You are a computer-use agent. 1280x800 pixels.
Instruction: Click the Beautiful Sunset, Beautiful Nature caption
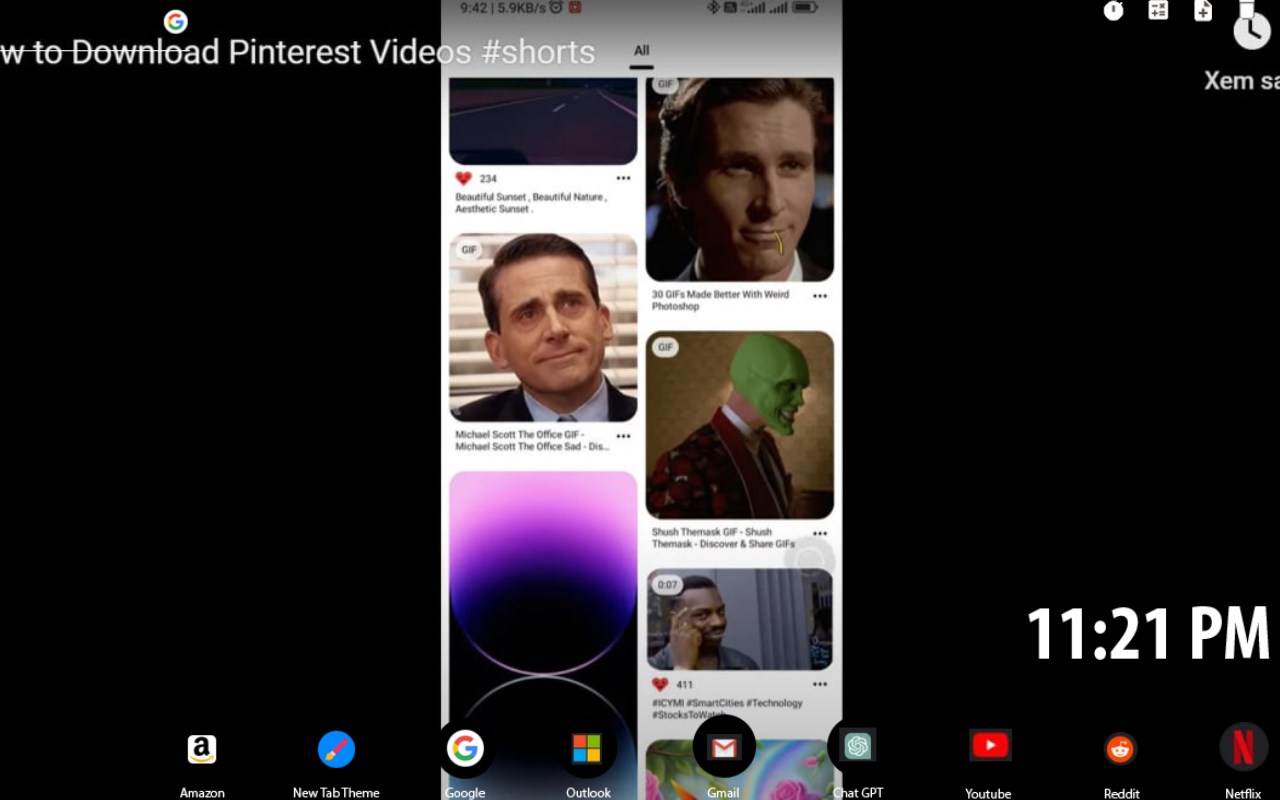(x=531, y=203)
